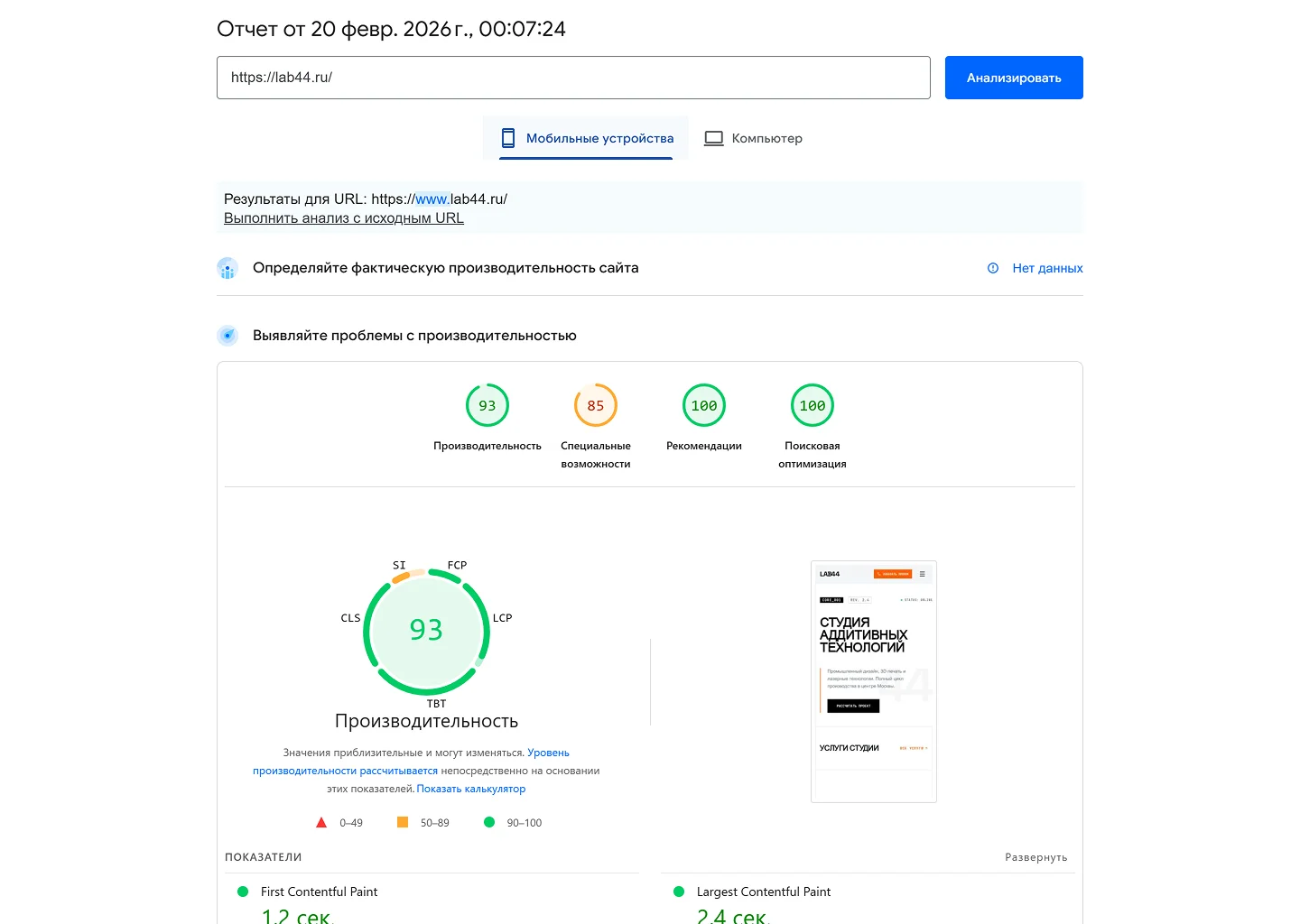
Task: Click the Нет данных info icon
Action: pos(993,268)
